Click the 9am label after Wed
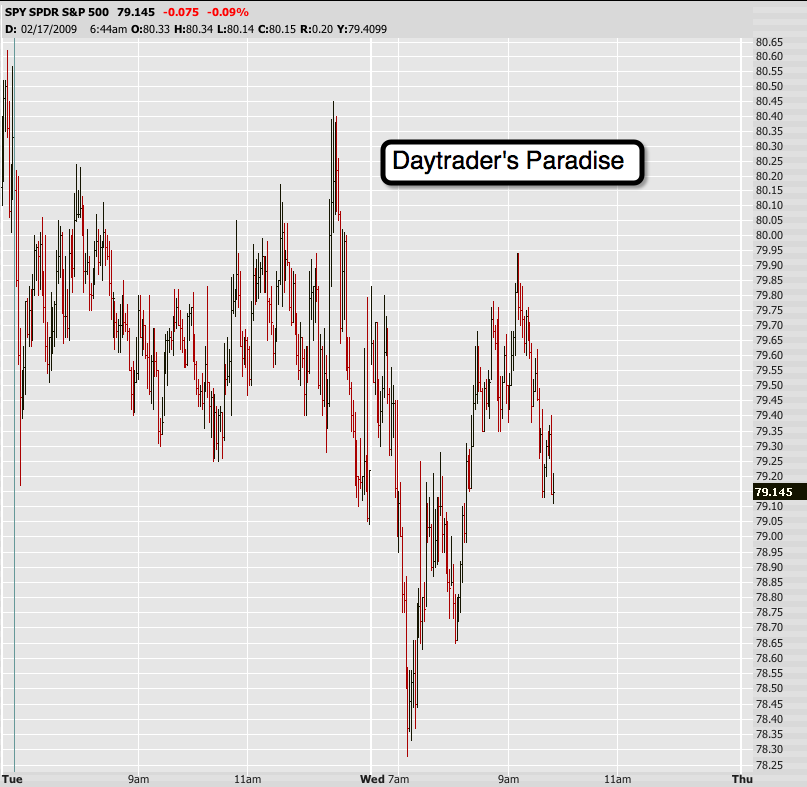This screenshot has width=807, height=787. tap(508, 779)
